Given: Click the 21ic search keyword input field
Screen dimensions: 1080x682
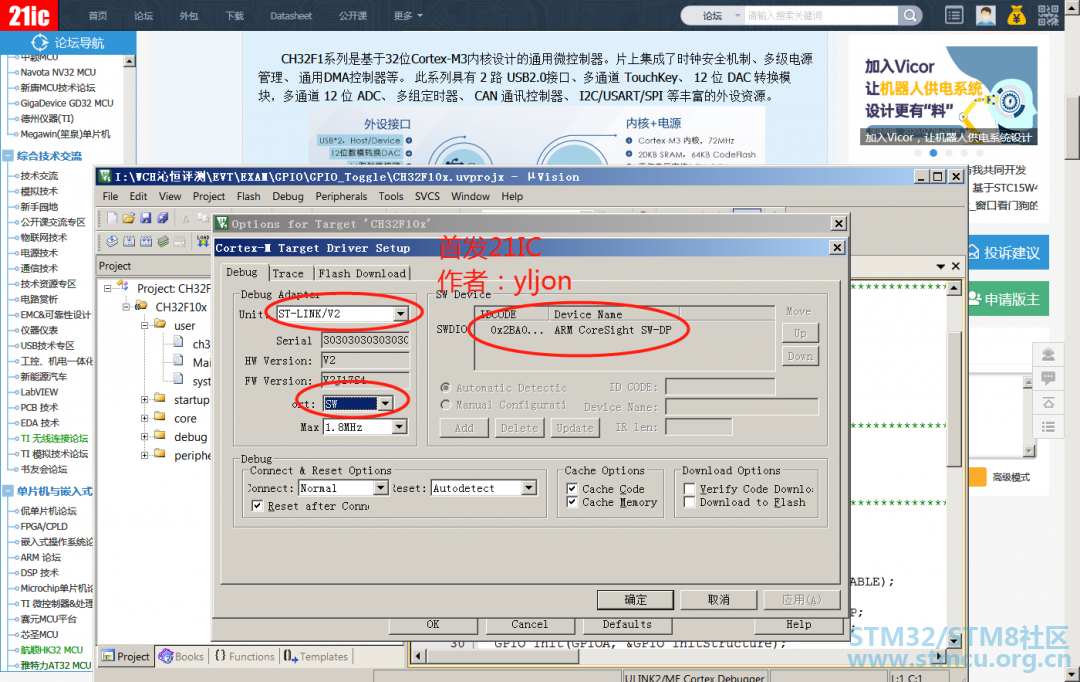Looking at the screenshot, I should tap(821, 15).
